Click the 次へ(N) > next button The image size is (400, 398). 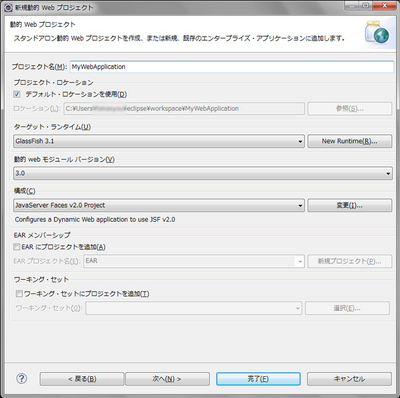tap(167, 379)
